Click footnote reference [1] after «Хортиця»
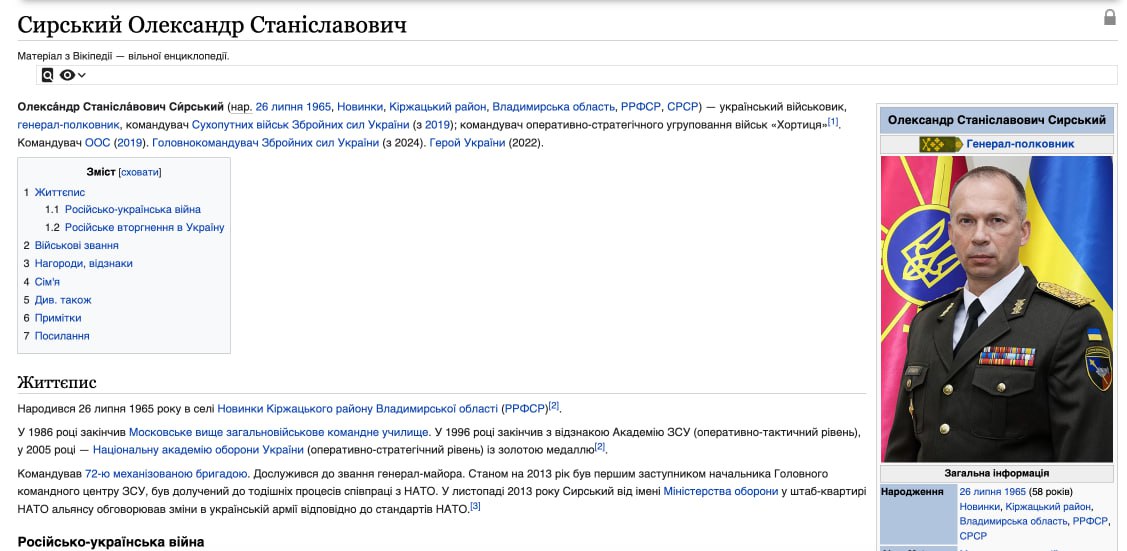Image resolution: width=1127 pixels, height=551 pixels. [x=833, y=122]
